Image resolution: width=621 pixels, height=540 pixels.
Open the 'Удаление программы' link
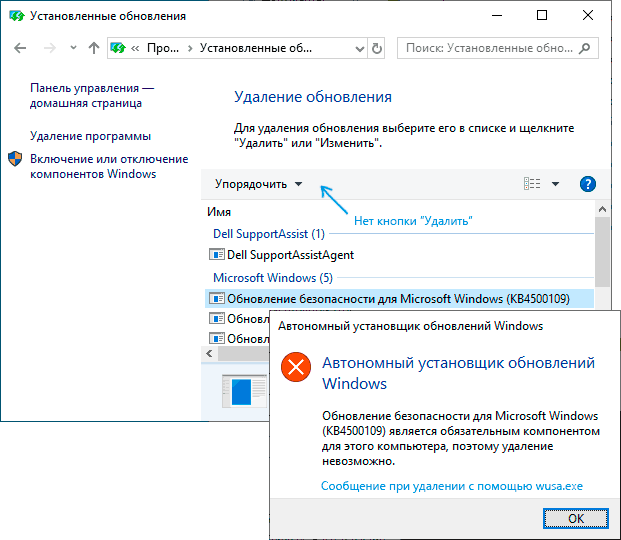coord(90,136)
